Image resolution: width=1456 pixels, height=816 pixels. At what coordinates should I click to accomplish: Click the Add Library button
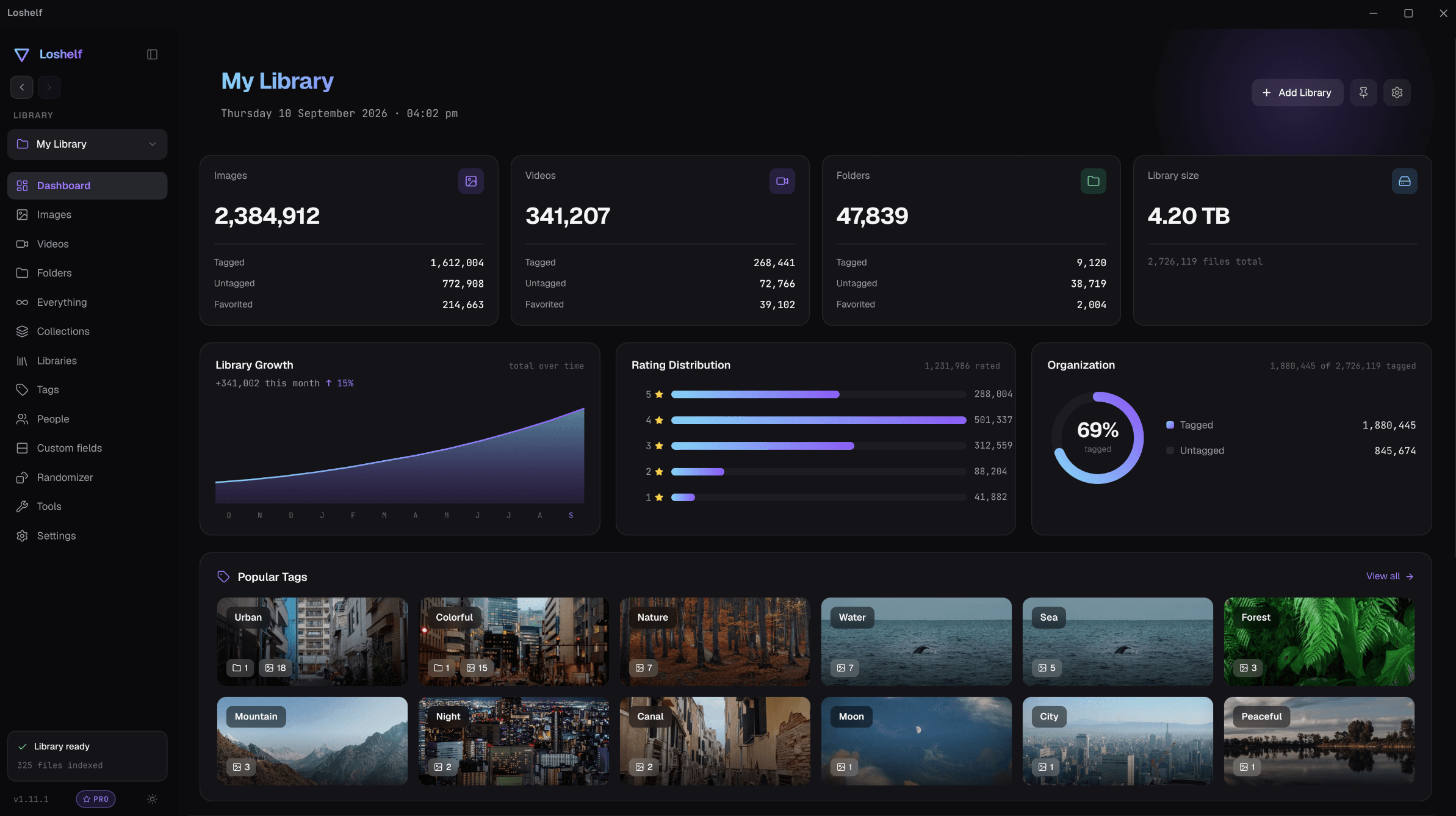pos(1297,92)
